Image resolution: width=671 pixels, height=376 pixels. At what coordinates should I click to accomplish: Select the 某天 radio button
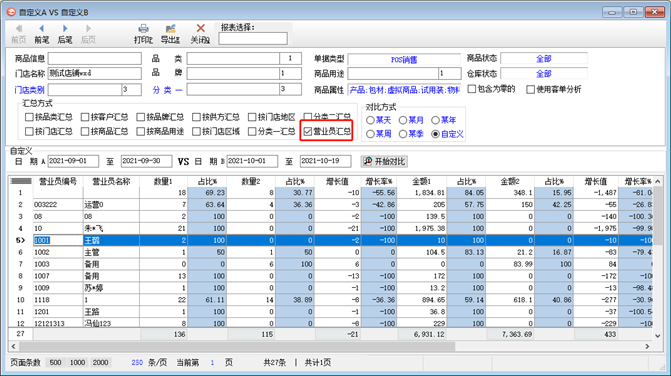tap(371, 120)
